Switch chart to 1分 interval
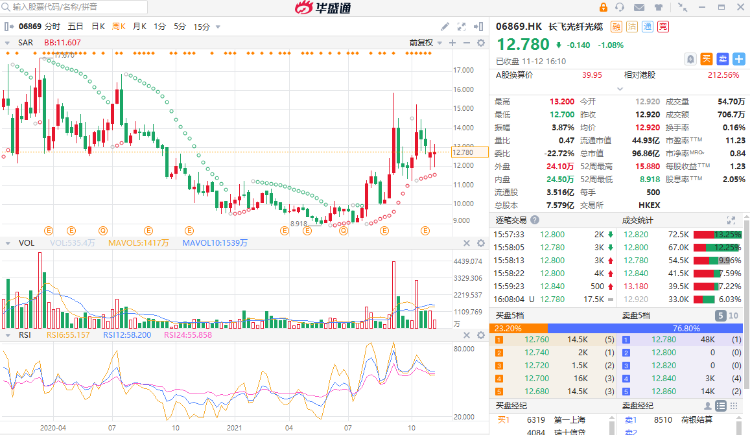The height and width of the screenshot is (435, 750). [x=160, y=27]
